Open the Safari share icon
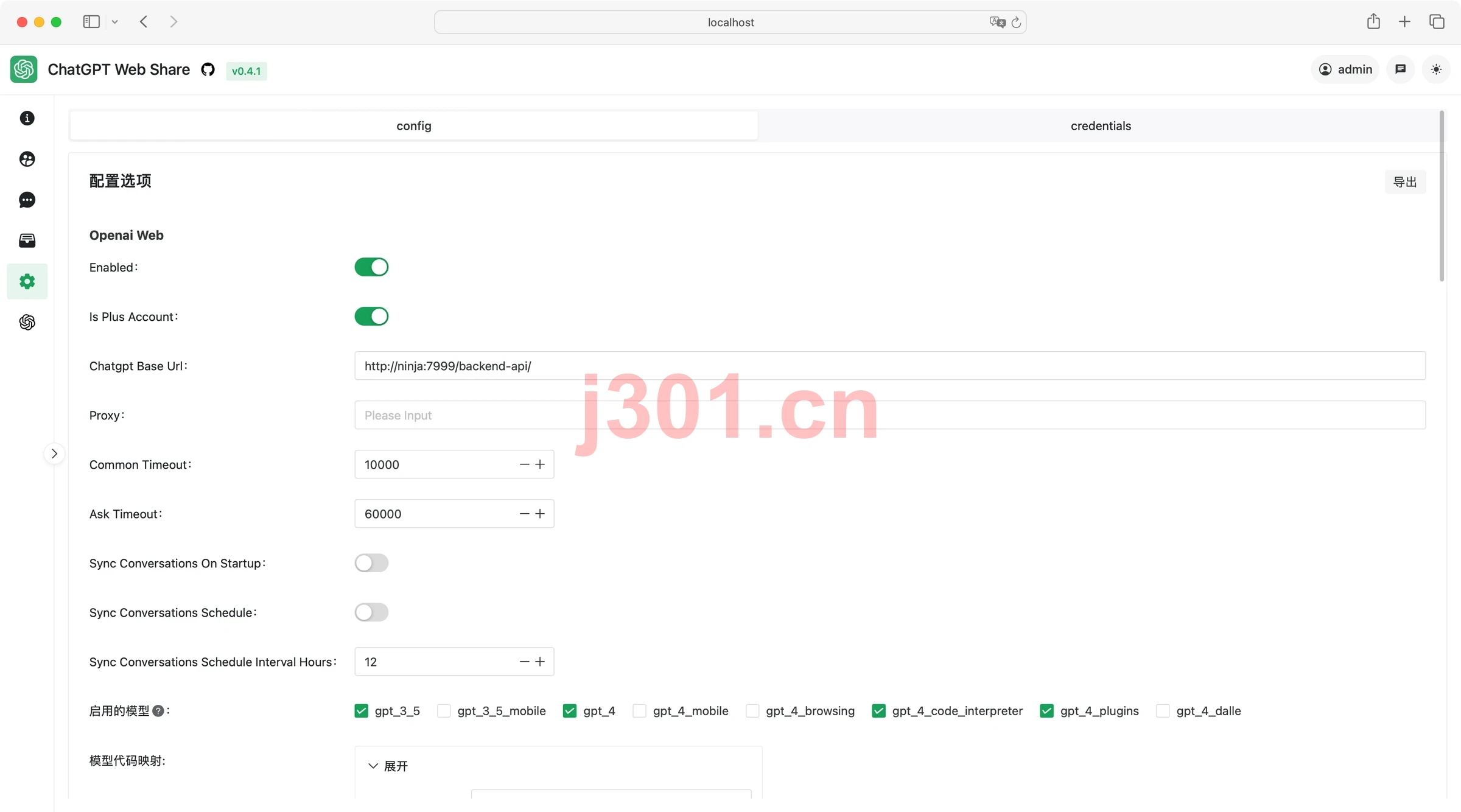Viewport: 1461px width, 812px height. 1373,22
